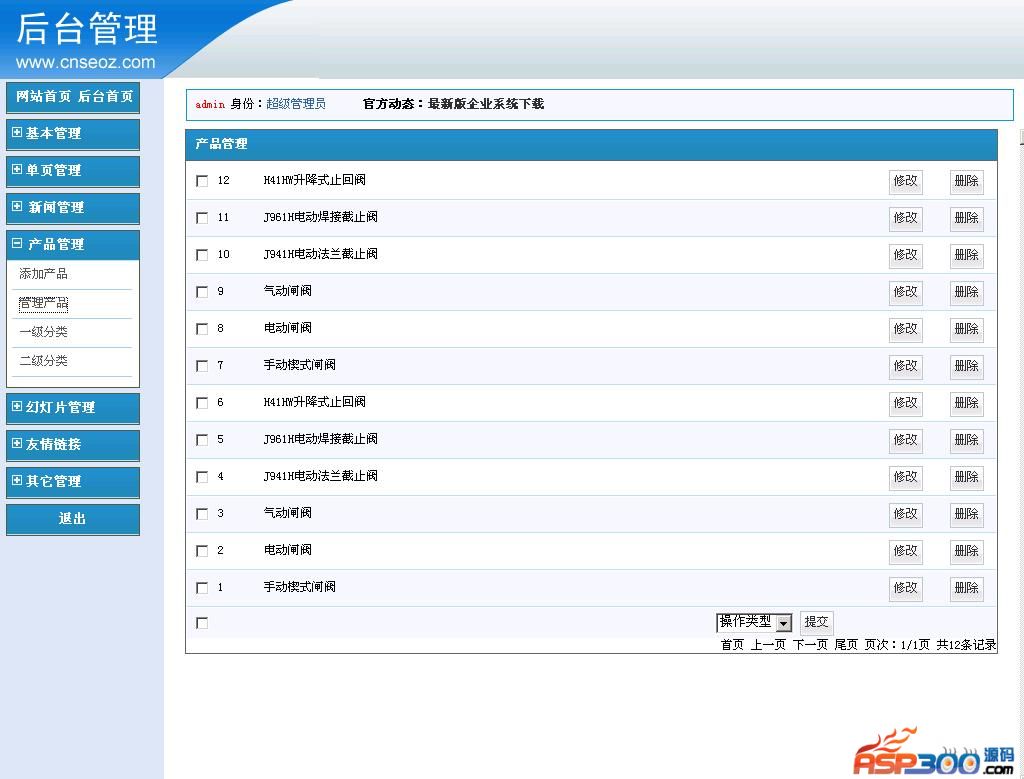Collapse the 产品管理 section
Viewport: 1024px width, 779px height.
(x=72, y=245)
